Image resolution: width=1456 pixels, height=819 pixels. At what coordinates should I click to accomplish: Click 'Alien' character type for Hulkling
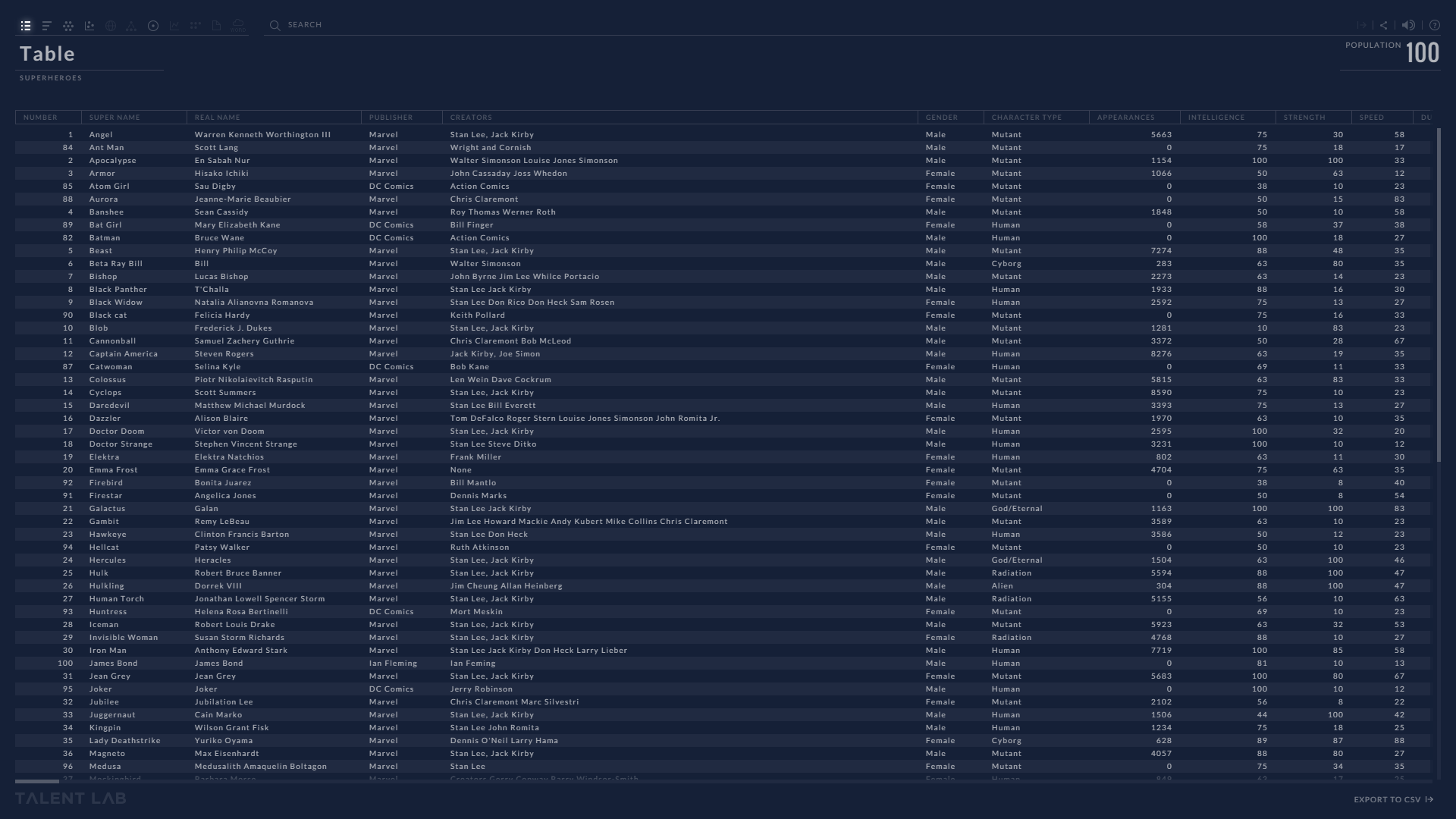point(1002,586)
